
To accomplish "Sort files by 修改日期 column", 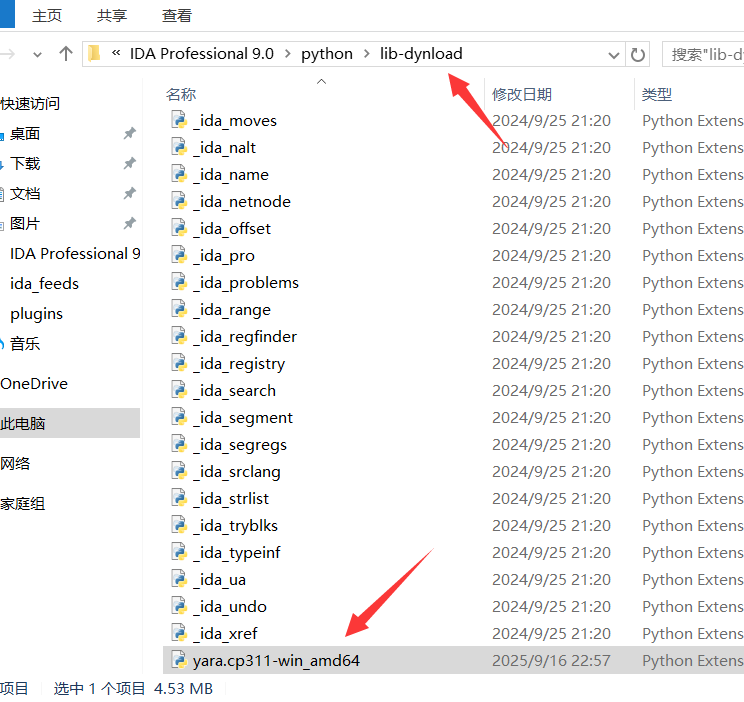I will (521, 94).
